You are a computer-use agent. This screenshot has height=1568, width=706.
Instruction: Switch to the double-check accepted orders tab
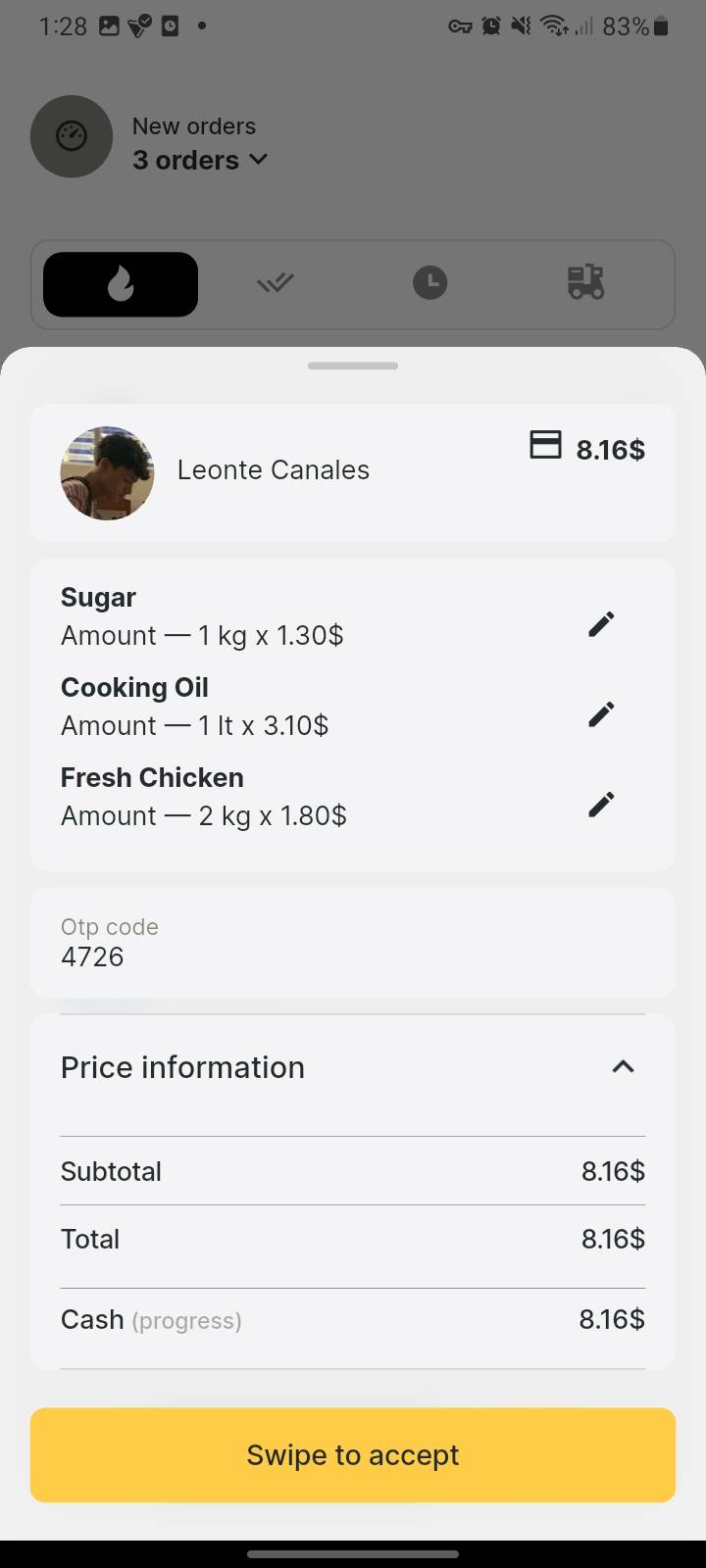[x=276, y=284]
